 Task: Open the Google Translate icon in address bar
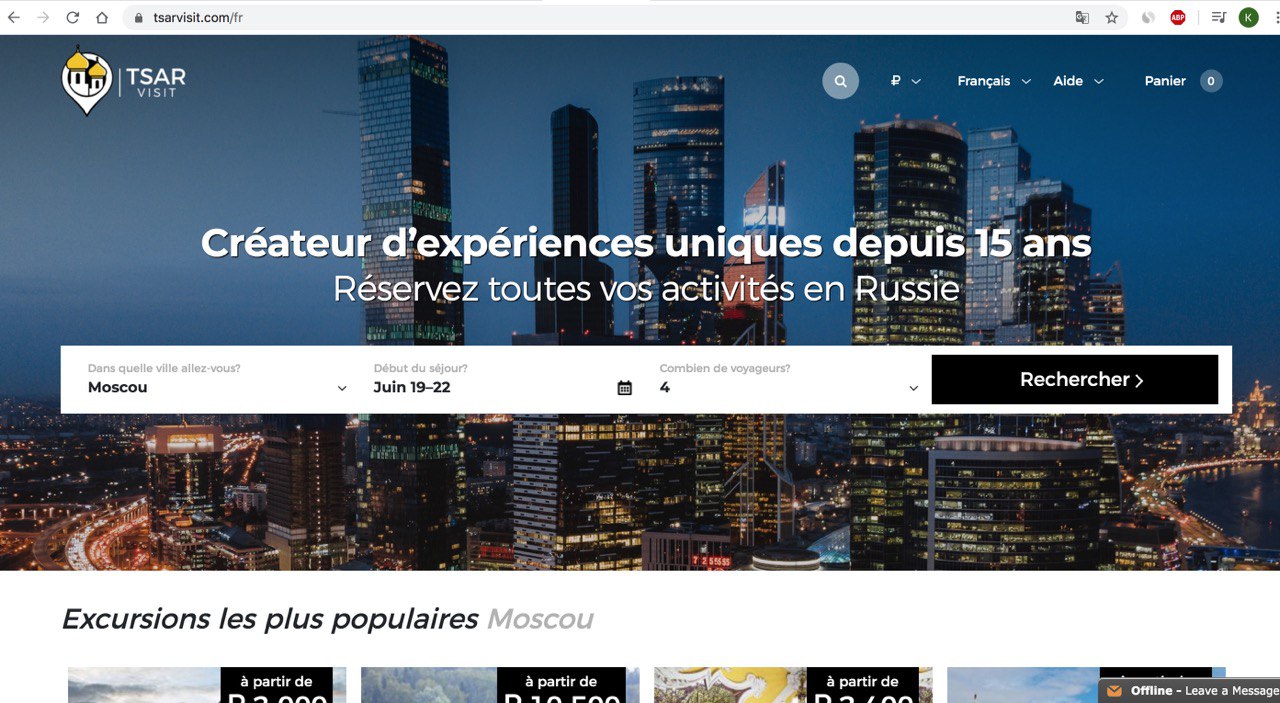tap(1082, 17)
